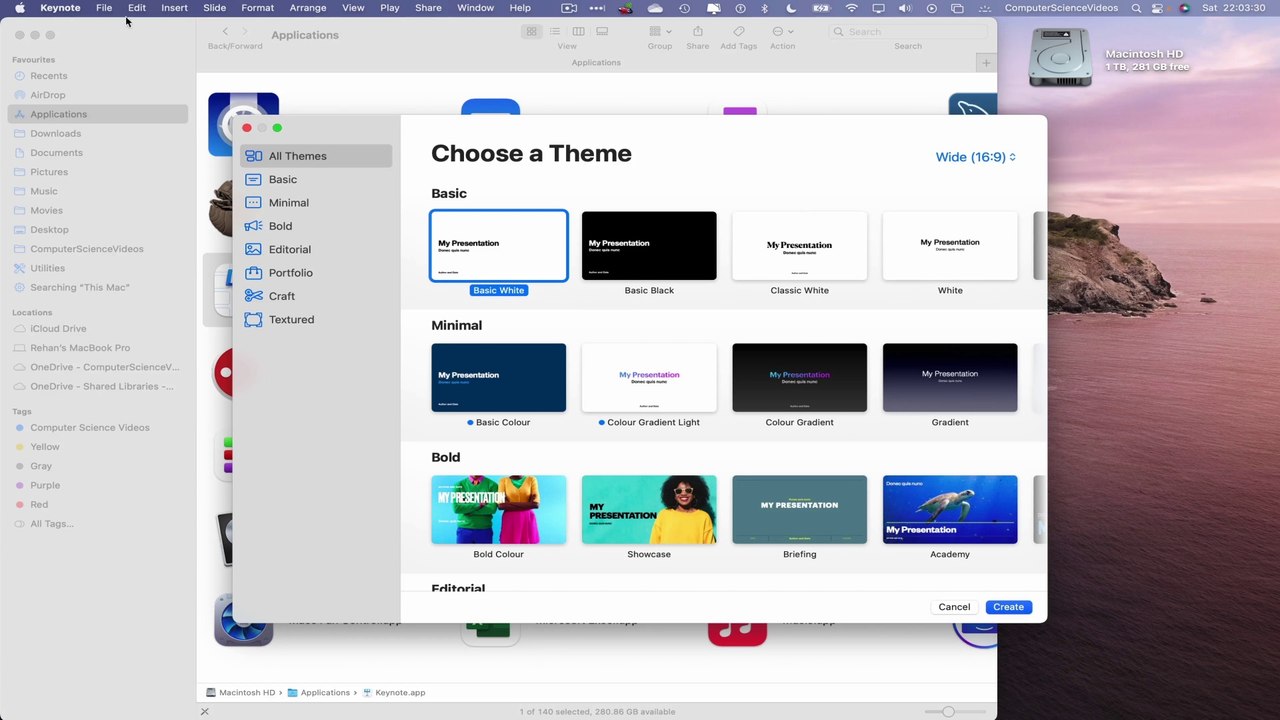Select the Basic White theme
Viewport: 1280px width, 720px height.
point(498,246)
